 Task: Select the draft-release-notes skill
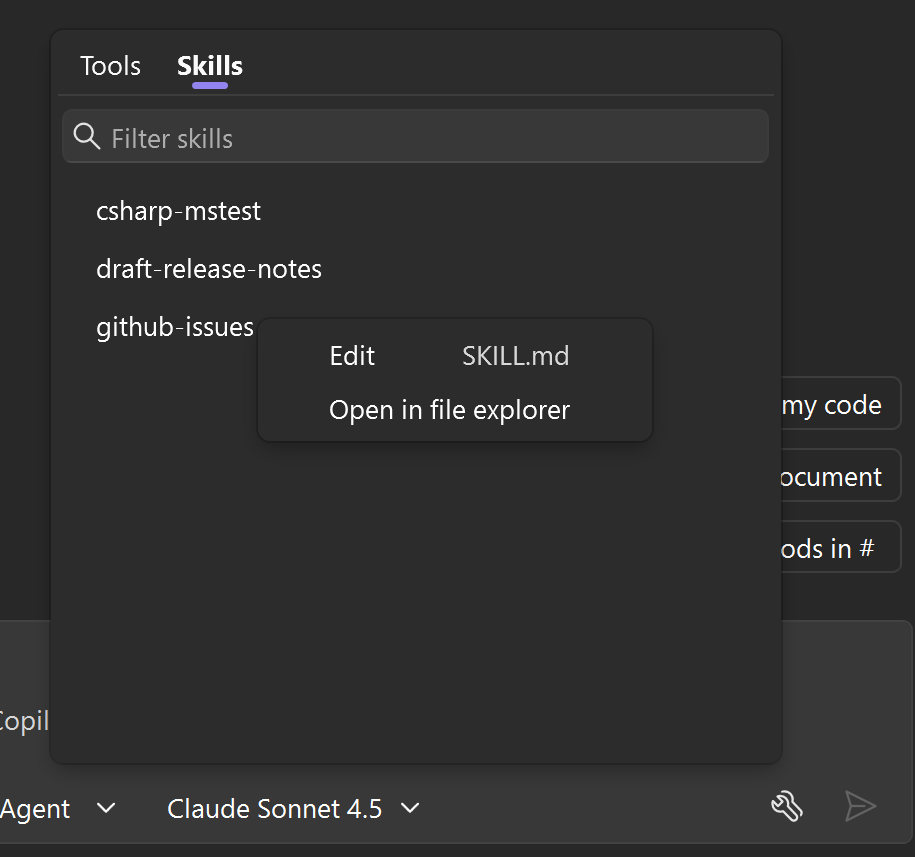(x=209, y=269)
